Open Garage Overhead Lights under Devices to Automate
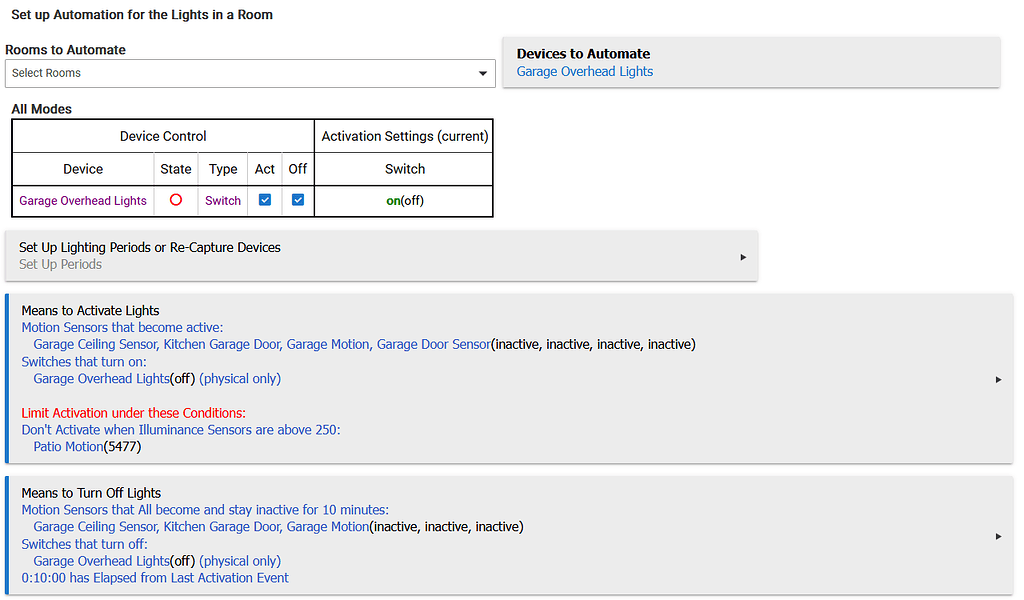This screenshot has width=1024, height=600. click(584, 72)
